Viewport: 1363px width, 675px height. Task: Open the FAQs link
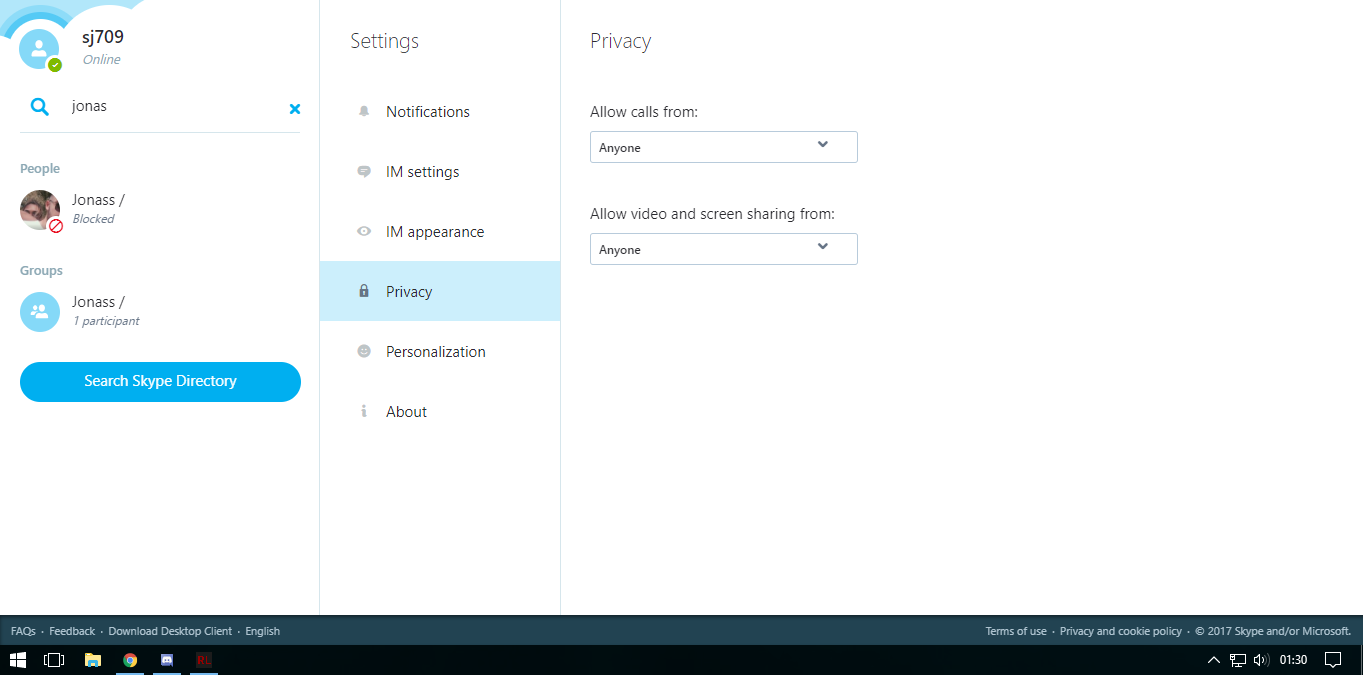(23, 631)
